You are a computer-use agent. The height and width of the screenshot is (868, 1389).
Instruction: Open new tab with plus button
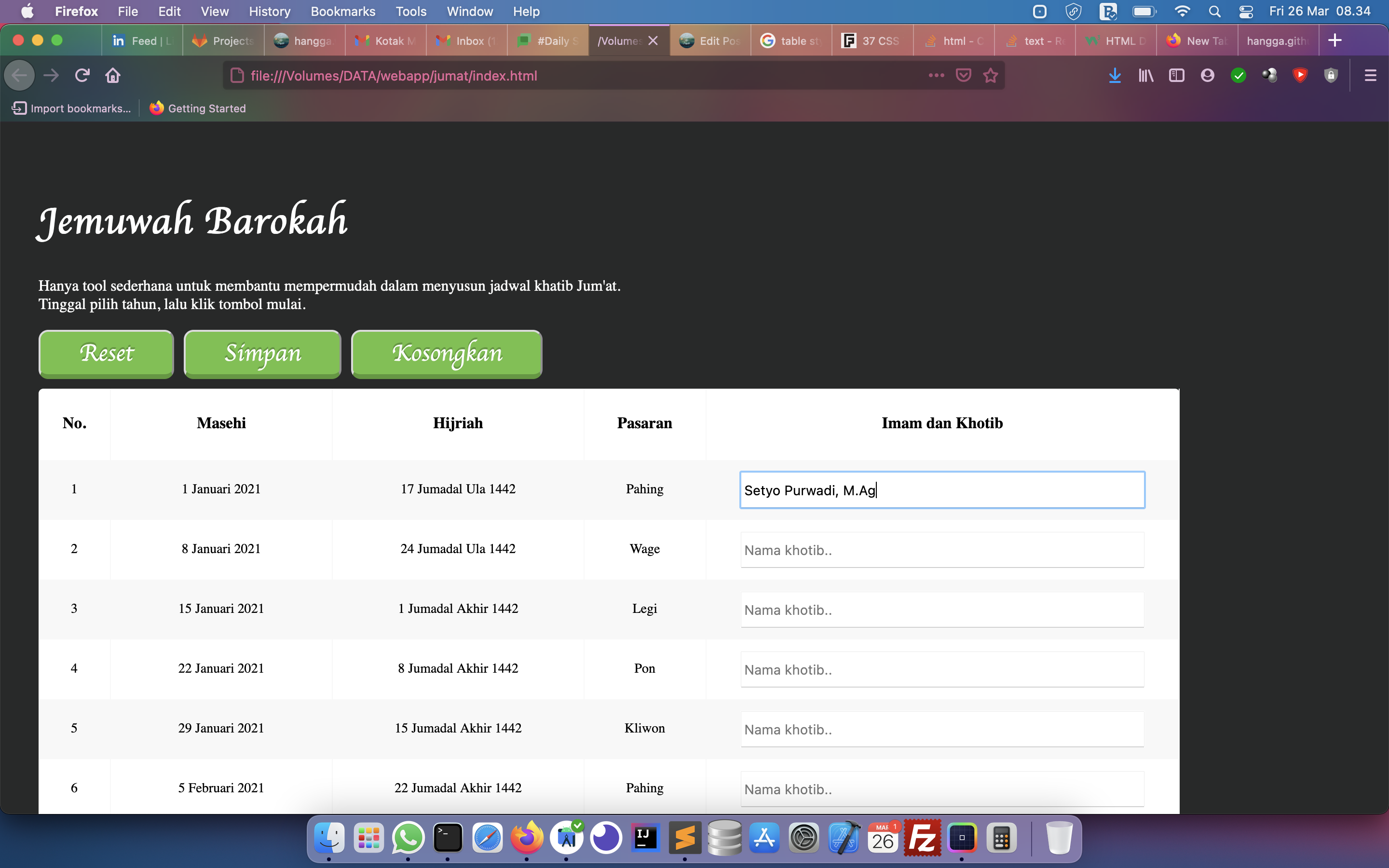click(x=1335, y=40)
